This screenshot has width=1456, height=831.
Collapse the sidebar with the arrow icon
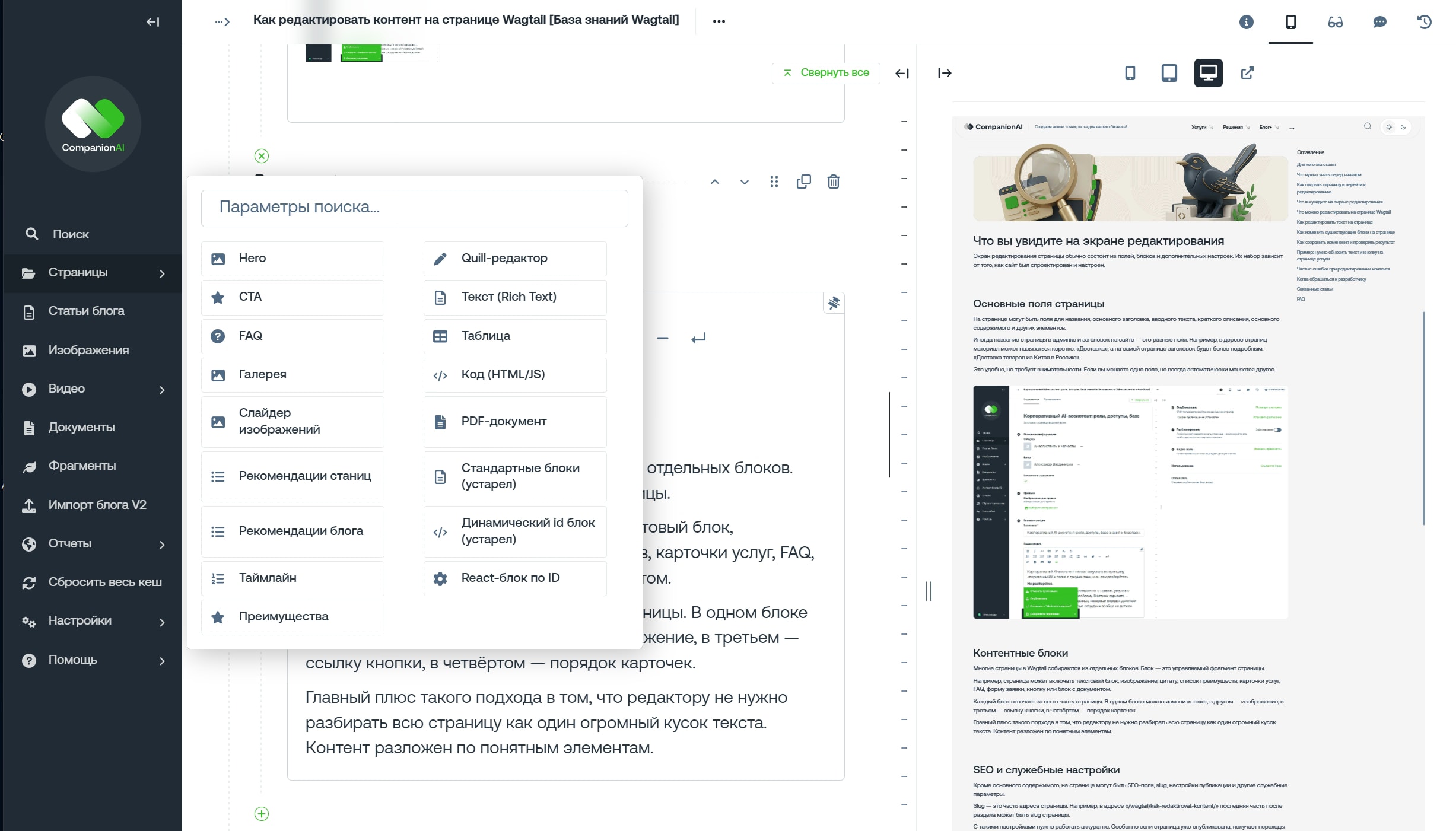click(x=153, y=22)
